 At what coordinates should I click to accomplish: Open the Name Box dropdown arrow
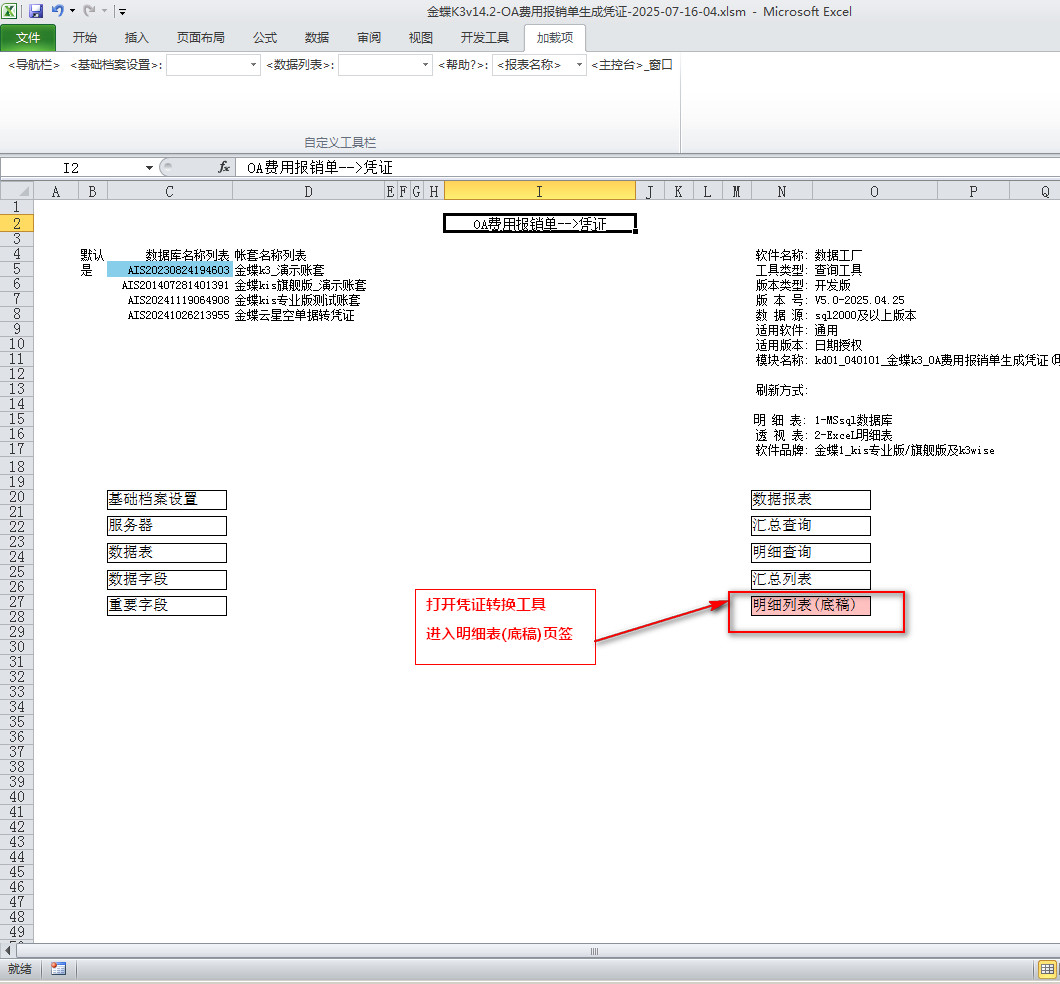(x=149, y=168)
